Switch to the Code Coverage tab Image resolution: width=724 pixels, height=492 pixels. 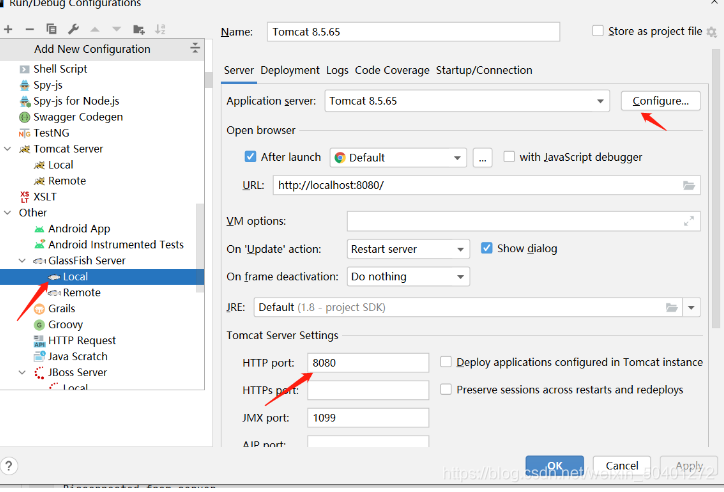[x=392, y=70]
